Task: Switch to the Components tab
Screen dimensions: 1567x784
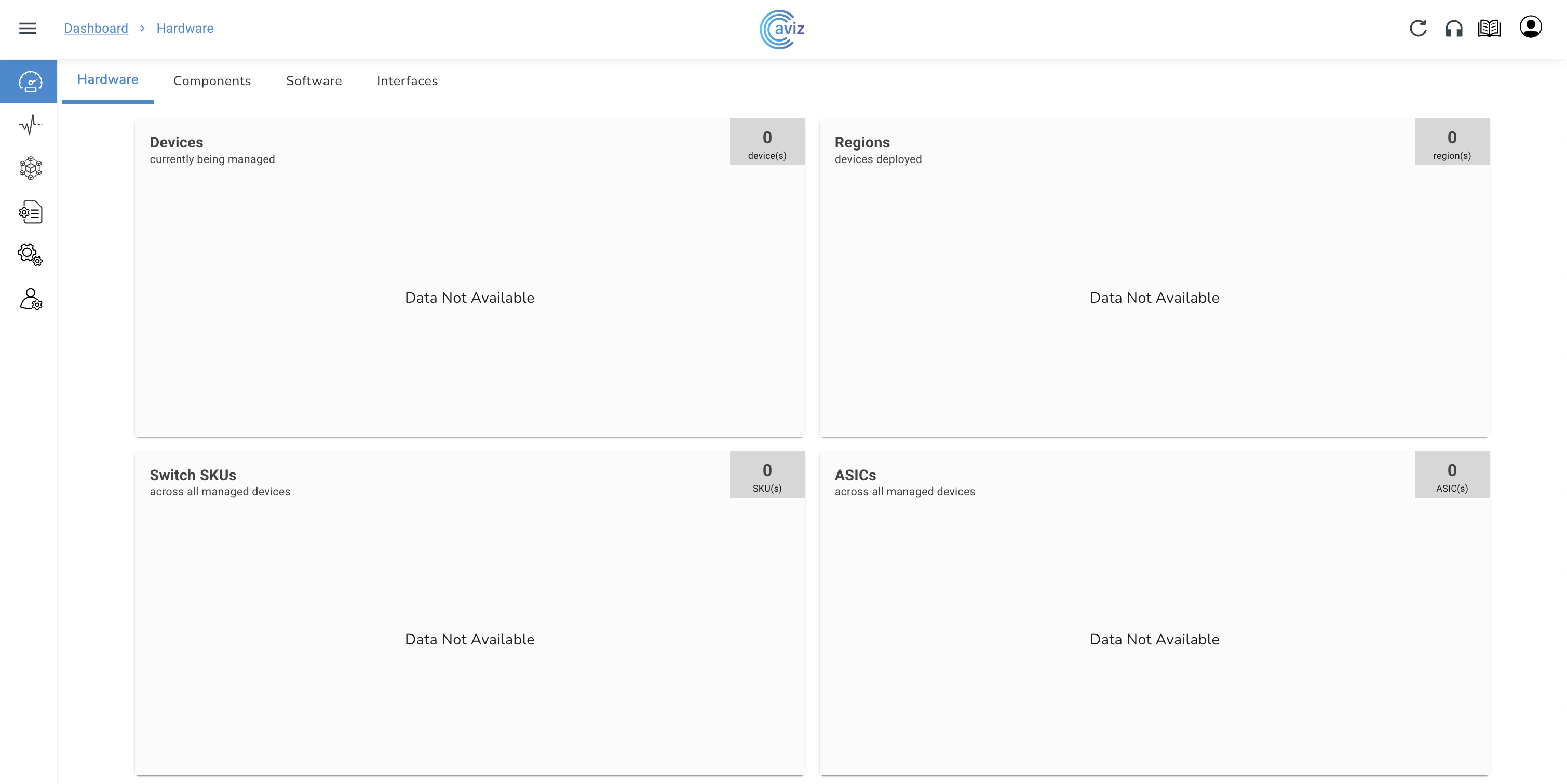Action: 212,81
